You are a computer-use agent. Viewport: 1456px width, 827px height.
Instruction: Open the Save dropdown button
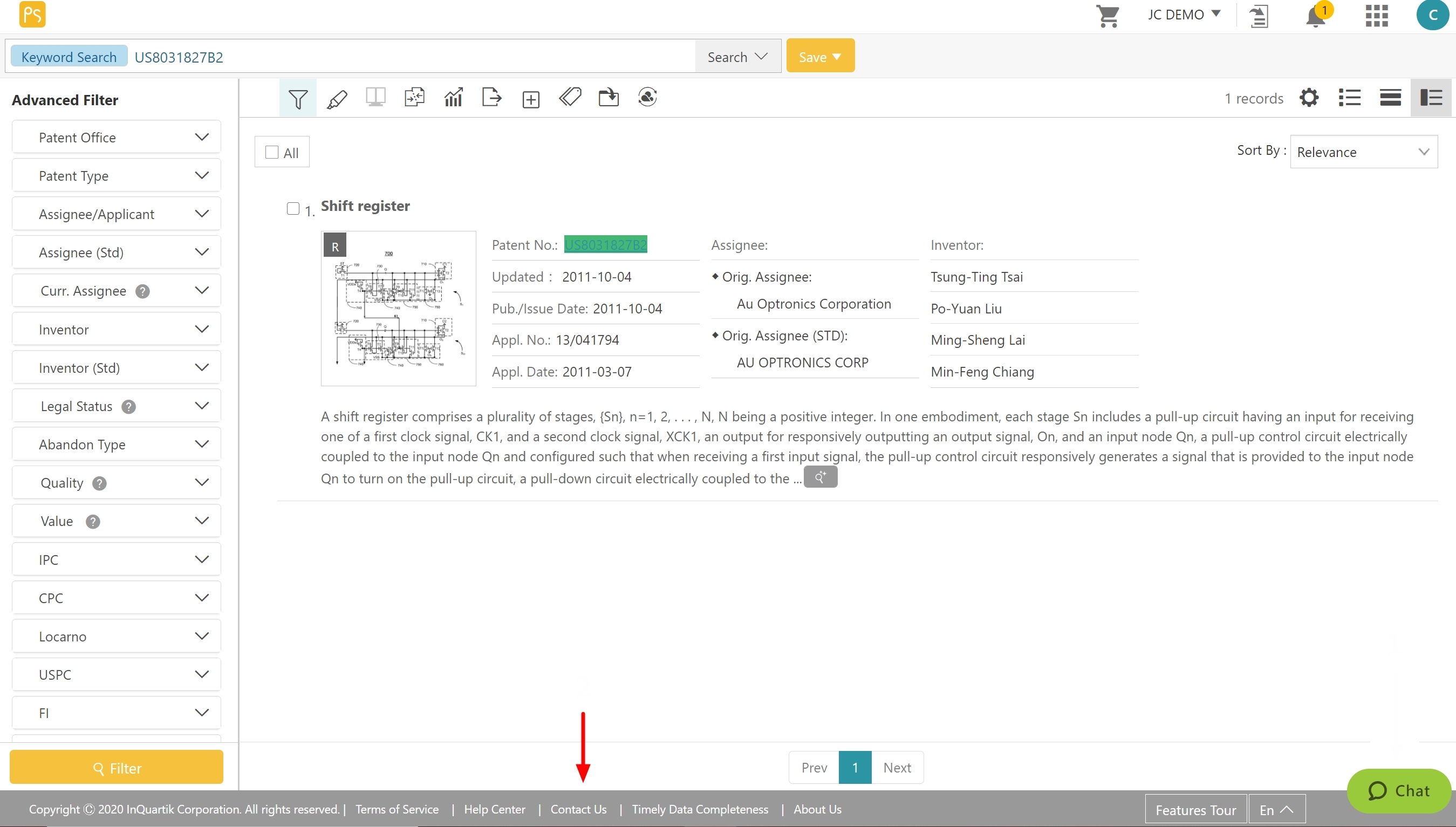[820, 56]
